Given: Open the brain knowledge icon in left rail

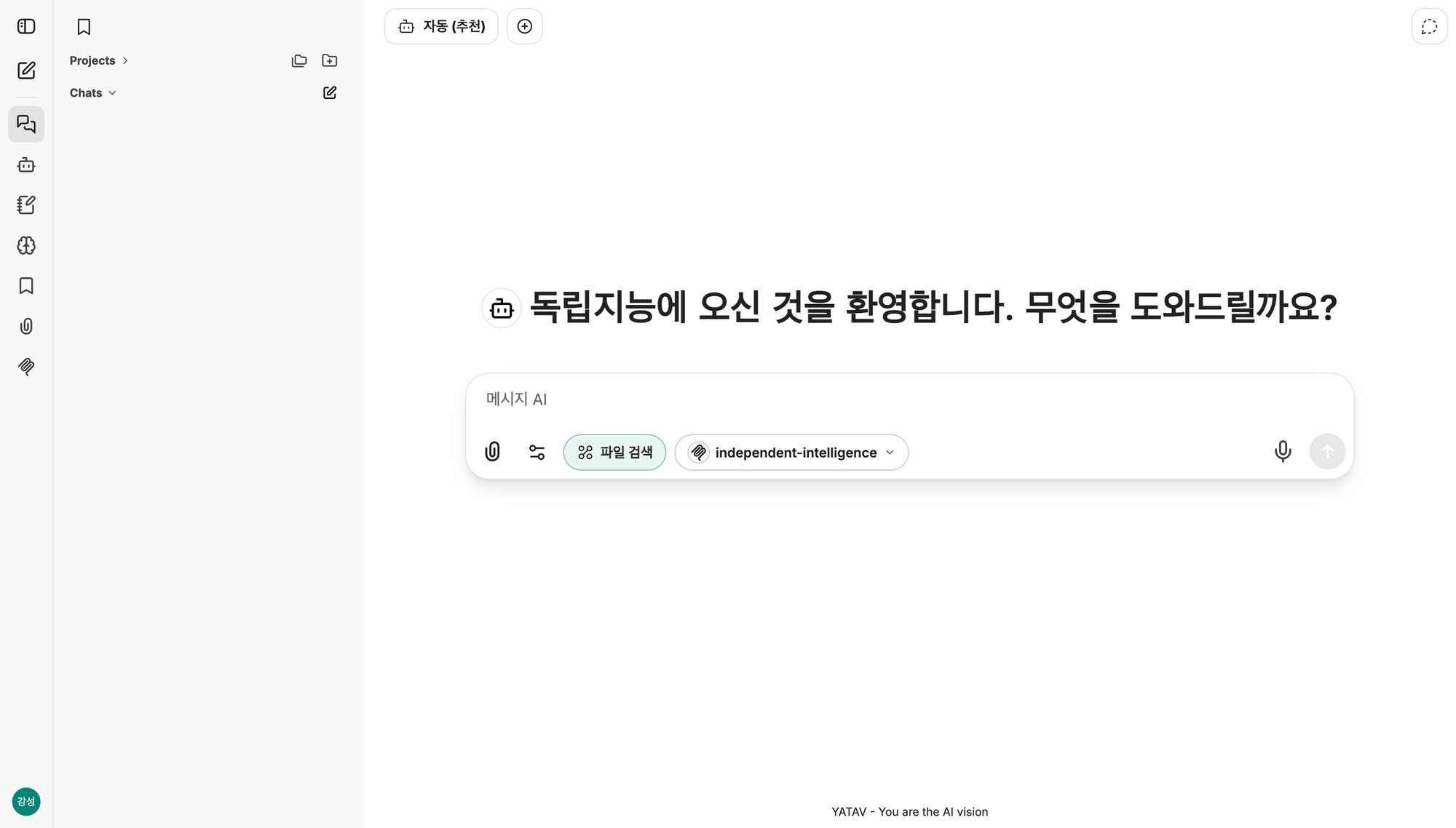Looking at the screenshot, I should [x=26, y=245].
